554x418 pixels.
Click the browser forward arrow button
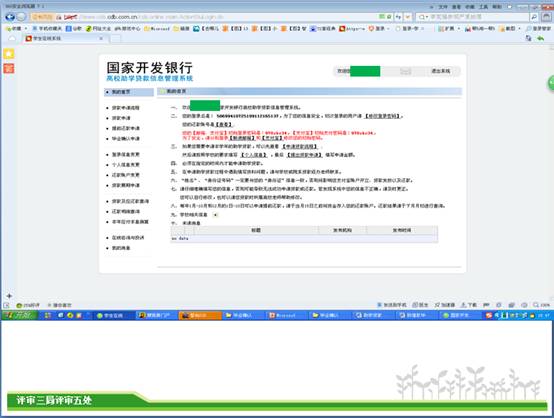[x=21, y=17]
